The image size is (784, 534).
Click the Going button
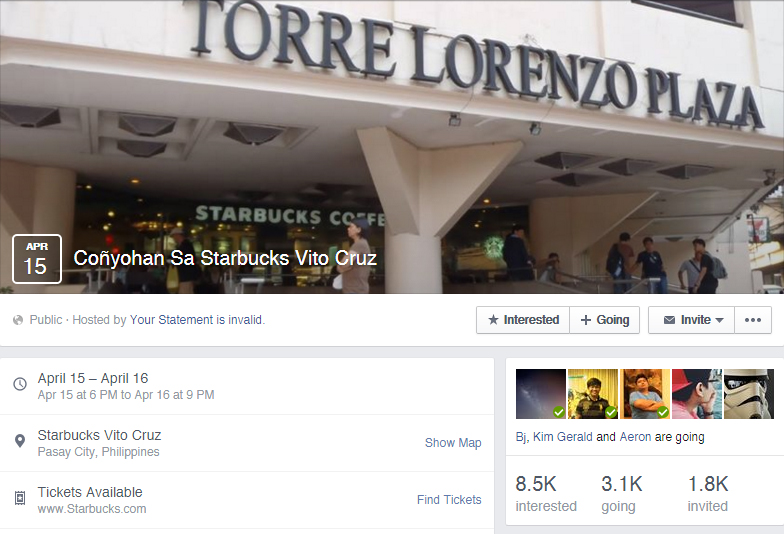604,320
